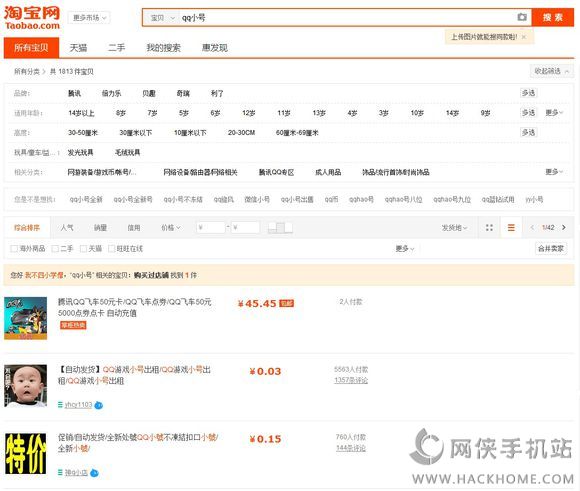Click the 奇缘 brand filter
Viewport: 580px width, 491px height.
[183, 93]
